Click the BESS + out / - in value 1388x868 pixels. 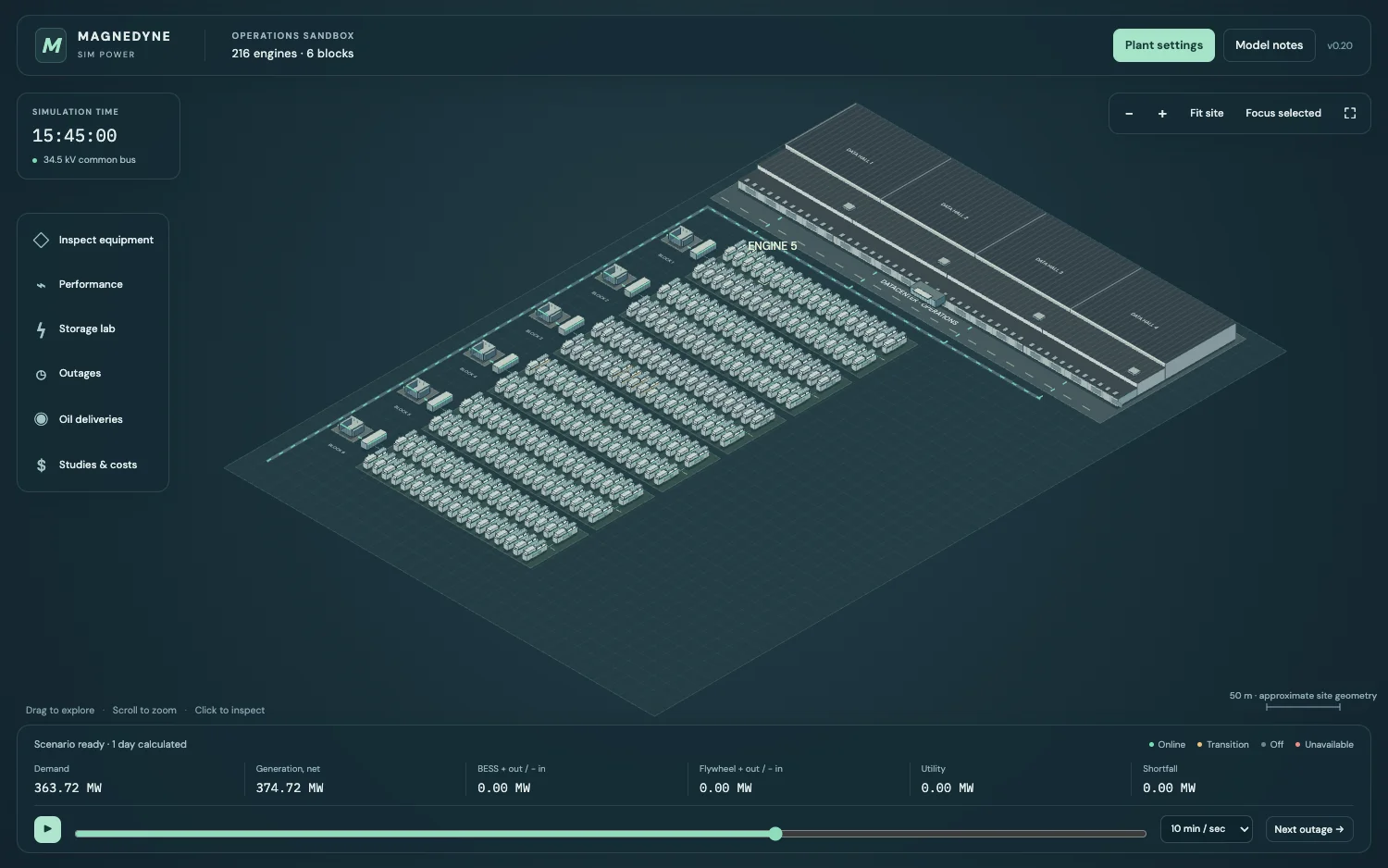[504, 788]
